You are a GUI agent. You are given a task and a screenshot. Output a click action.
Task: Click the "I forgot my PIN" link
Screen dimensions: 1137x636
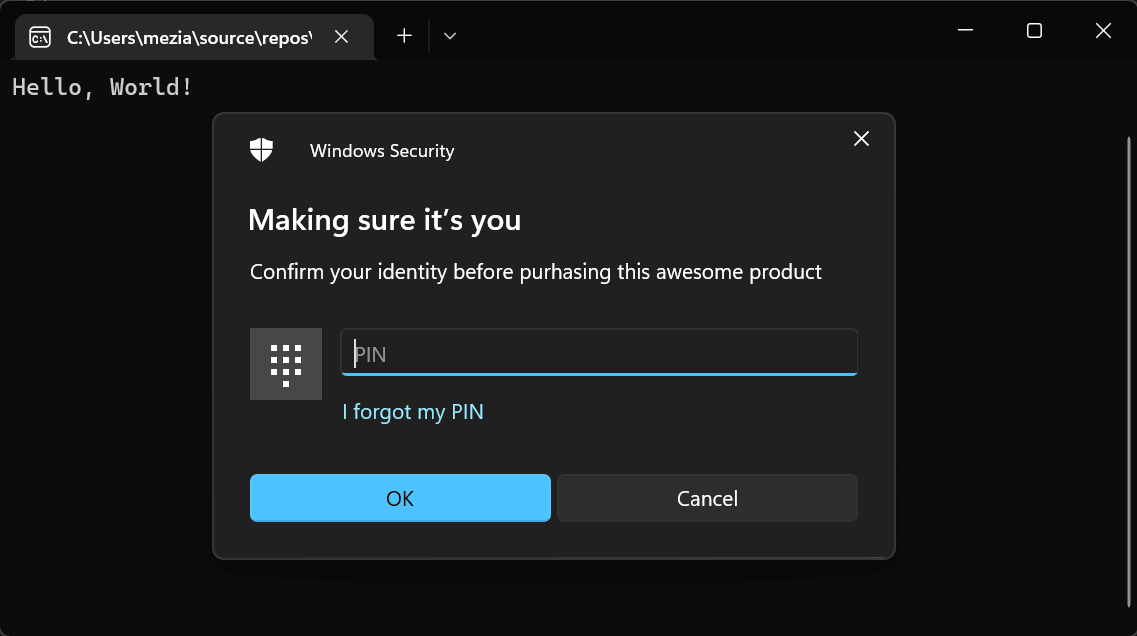click(x=413, y=412)
